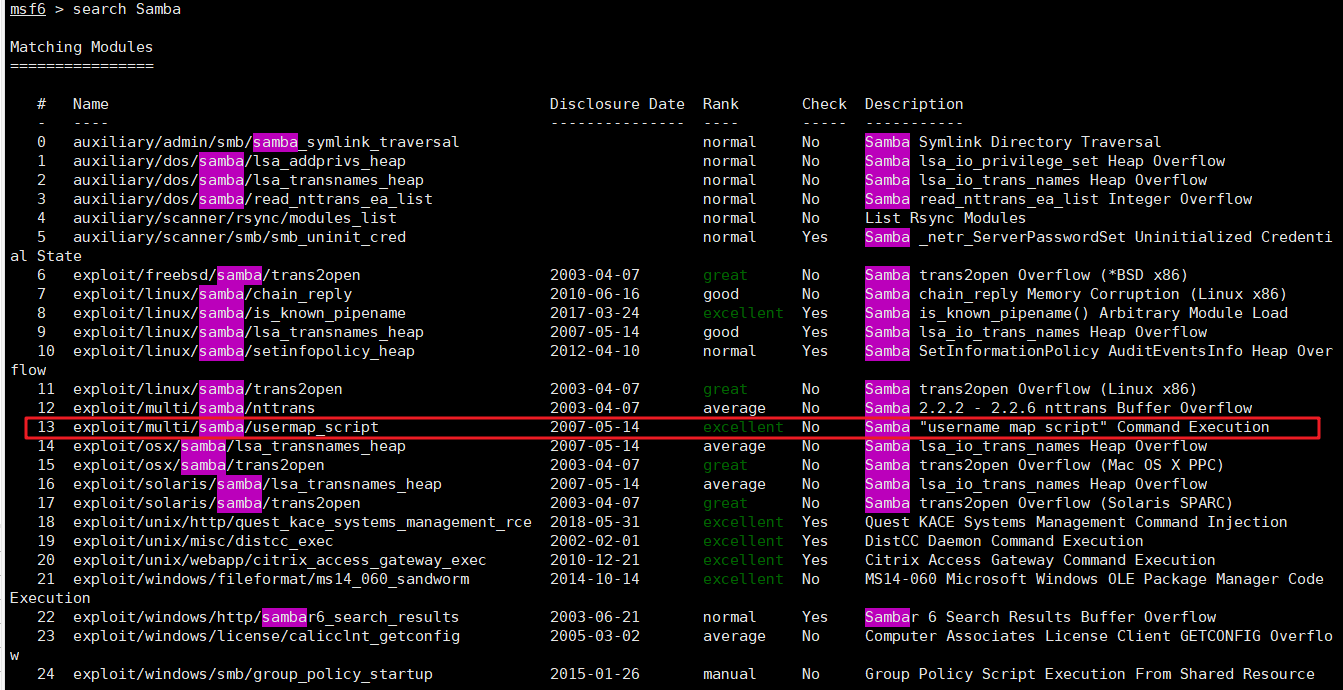
Task: Select exploit/solaris/samba/lsa_transnames_heap module name
Action: point(257,484)
